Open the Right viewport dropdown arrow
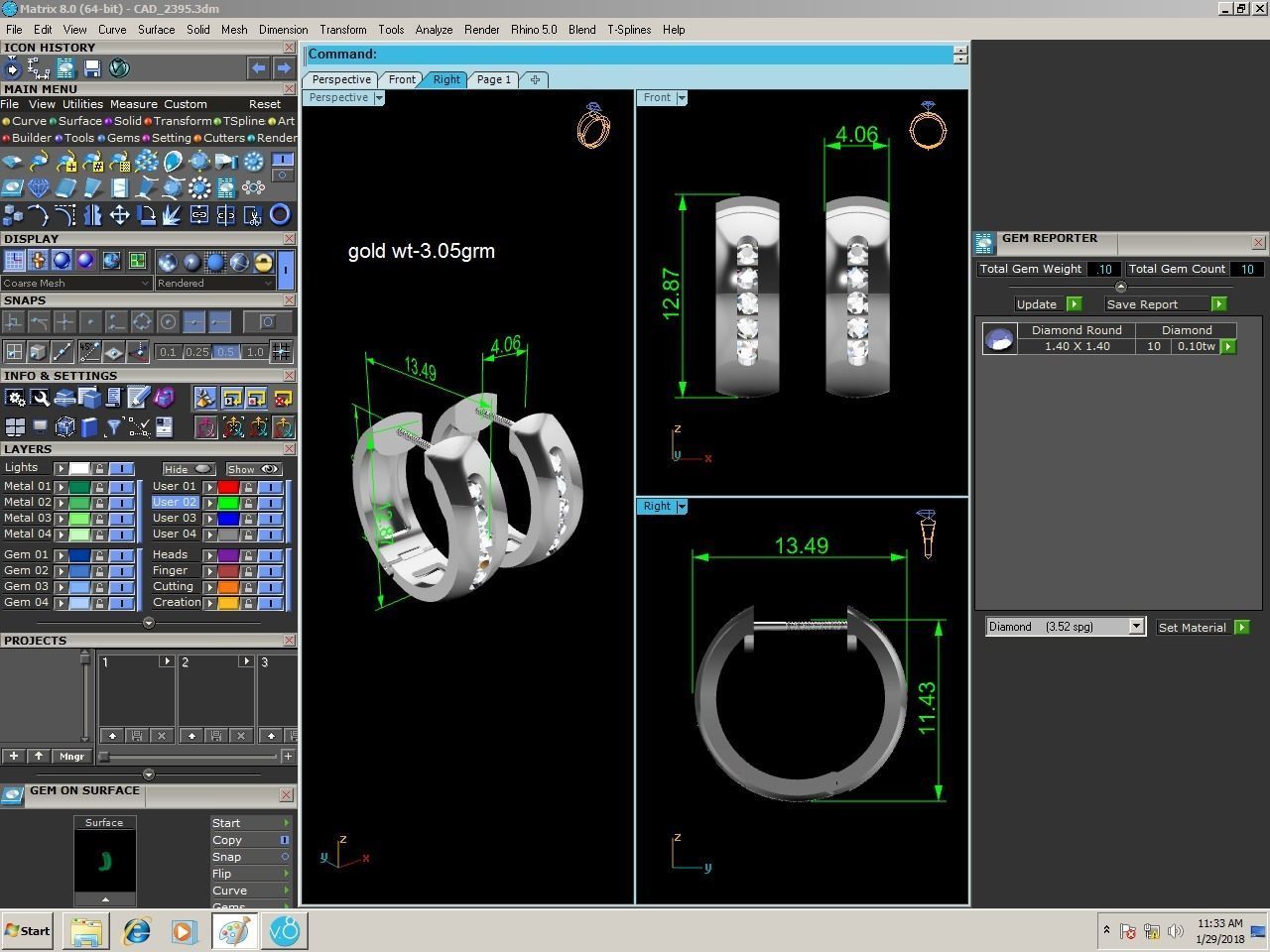This screenshot has height=952, width=1270. (682, 506)
